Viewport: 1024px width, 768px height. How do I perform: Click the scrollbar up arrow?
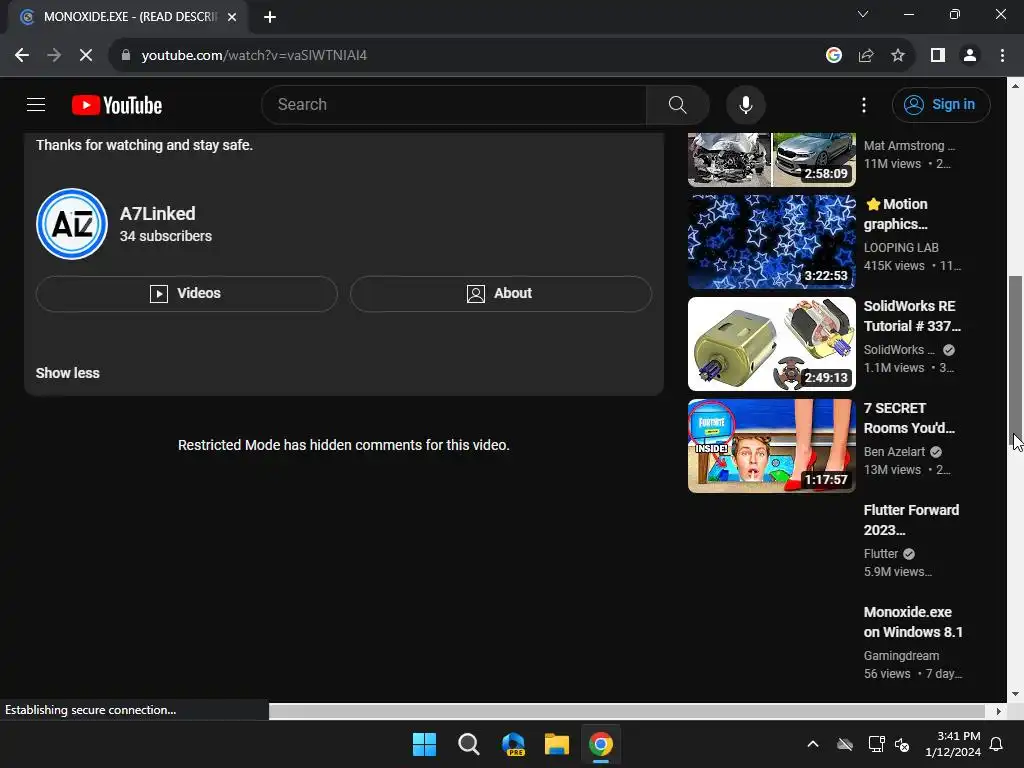click(x=1015, y=86)
